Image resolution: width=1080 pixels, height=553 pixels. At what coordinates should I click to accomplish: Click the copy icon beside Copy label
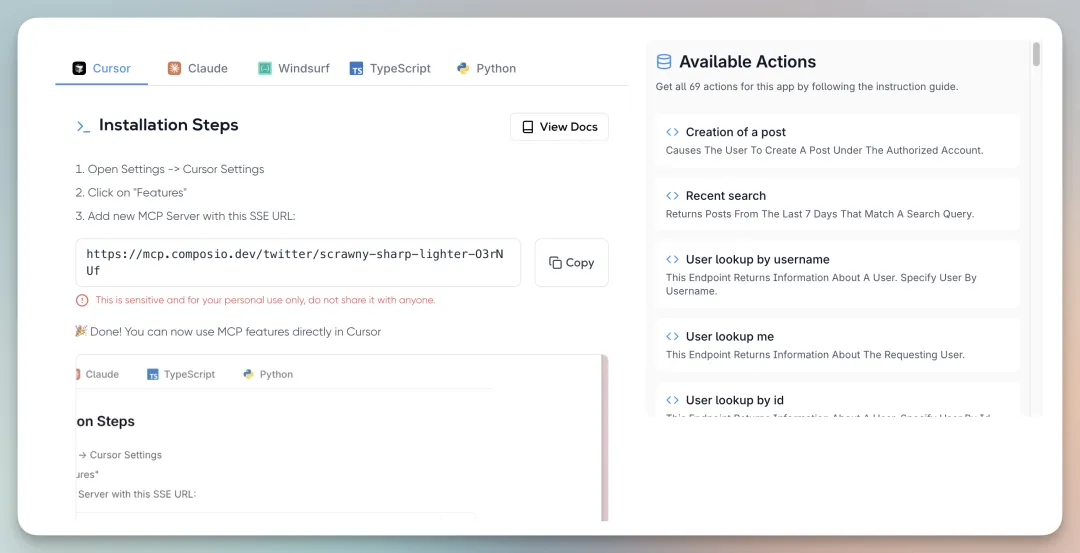(x=555, y=262)
